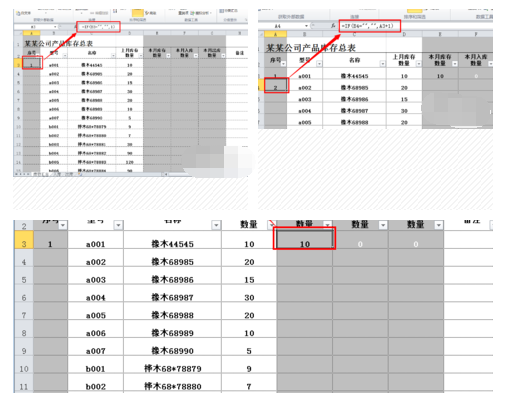The height and width of the screenshot is (393, 509).
Task: Click cell 榉木68*78879 in the enlarged sheet
Action: [x=172, y=364]
